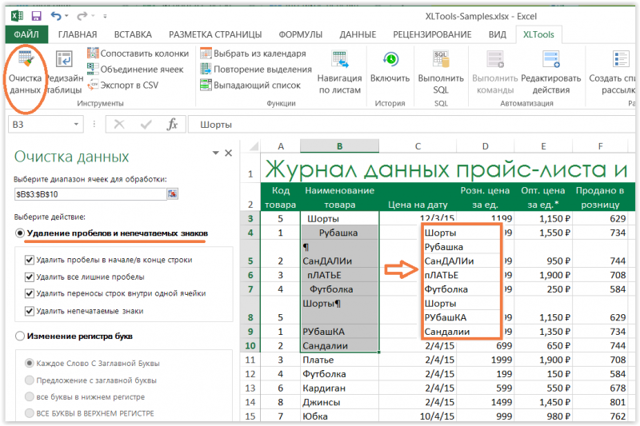Click cell containing Кардиган

pos(340,388)
